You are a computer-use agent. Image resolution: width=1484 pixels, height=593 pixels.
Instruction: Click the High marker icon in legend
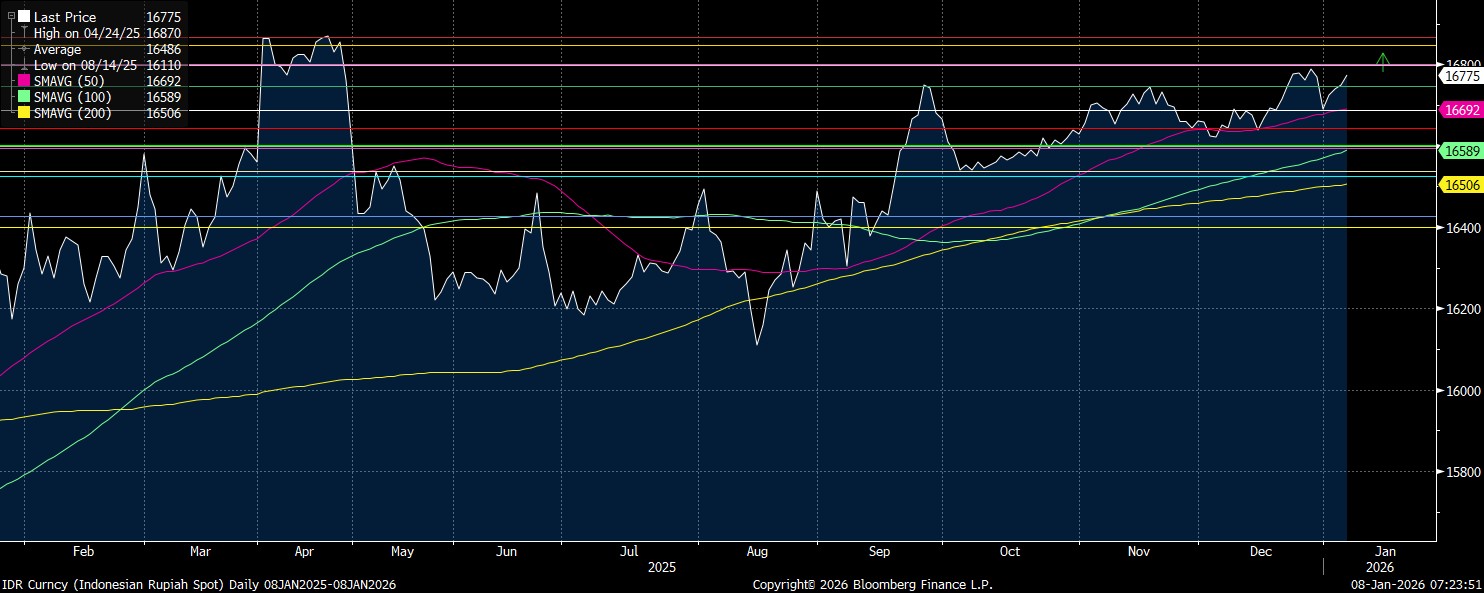(x=24, y=33)
